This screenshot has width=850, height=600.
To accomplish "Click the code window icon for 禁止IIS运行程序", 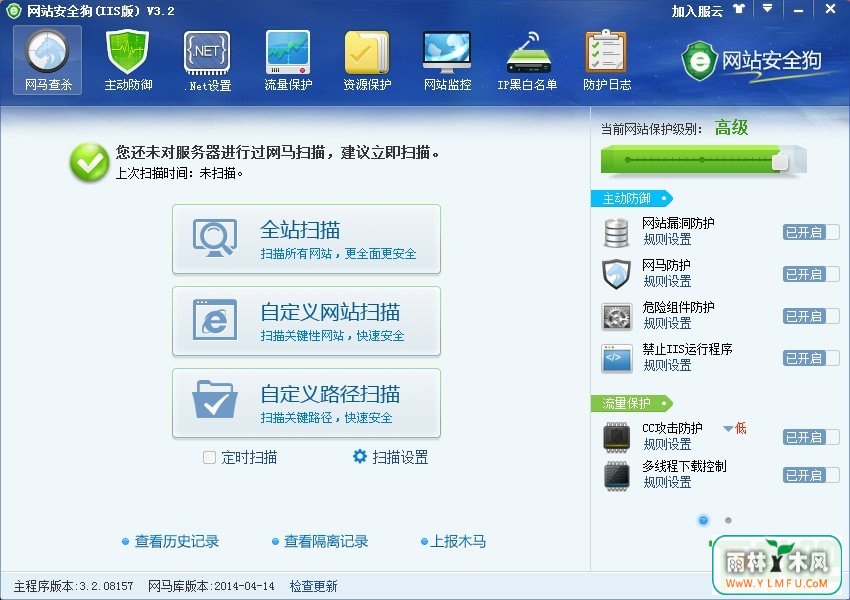I will tap(617, 358).
